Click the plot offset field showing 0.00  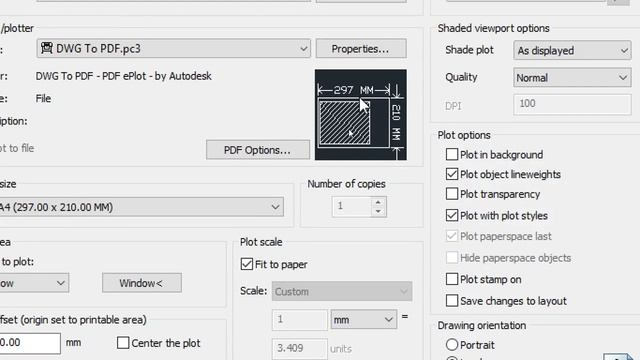[29, 343]
